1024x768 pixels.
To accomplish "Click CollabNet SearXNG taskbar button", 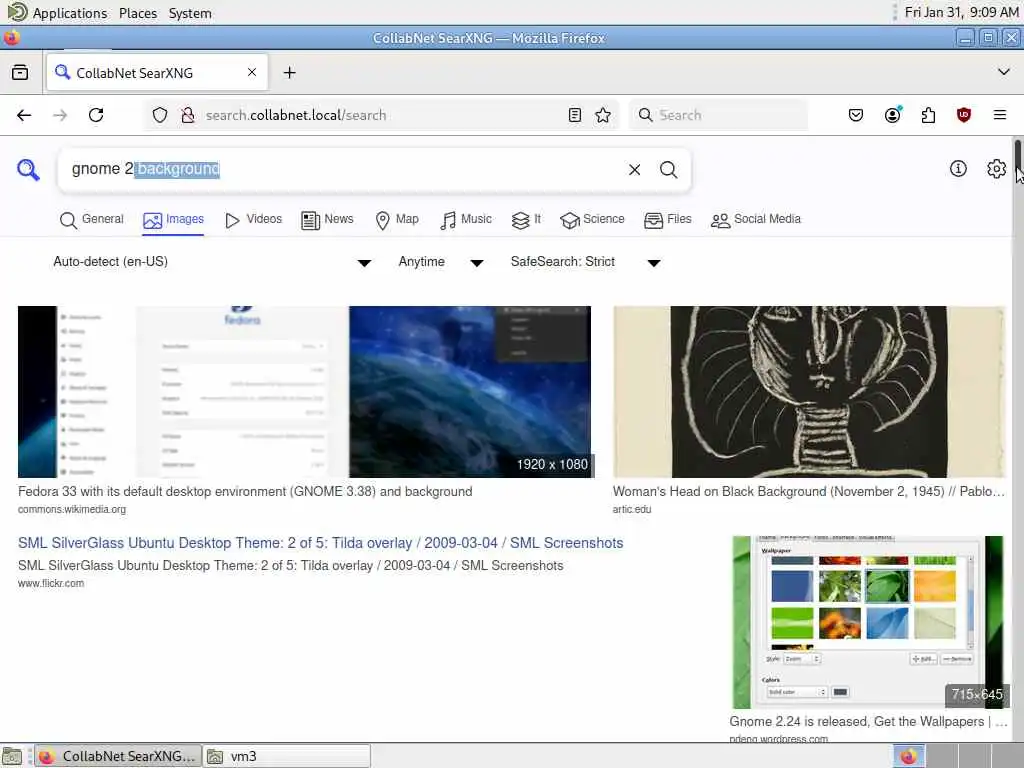I will click(x=118, y=756).
